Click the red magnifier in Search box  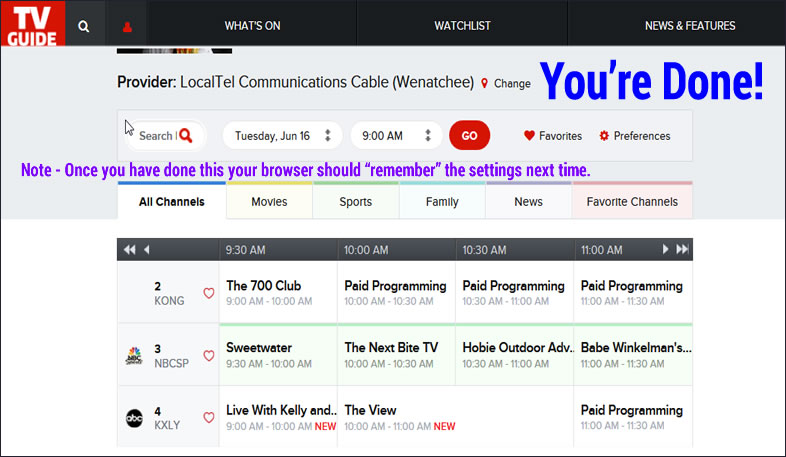[x=186, y=135]
